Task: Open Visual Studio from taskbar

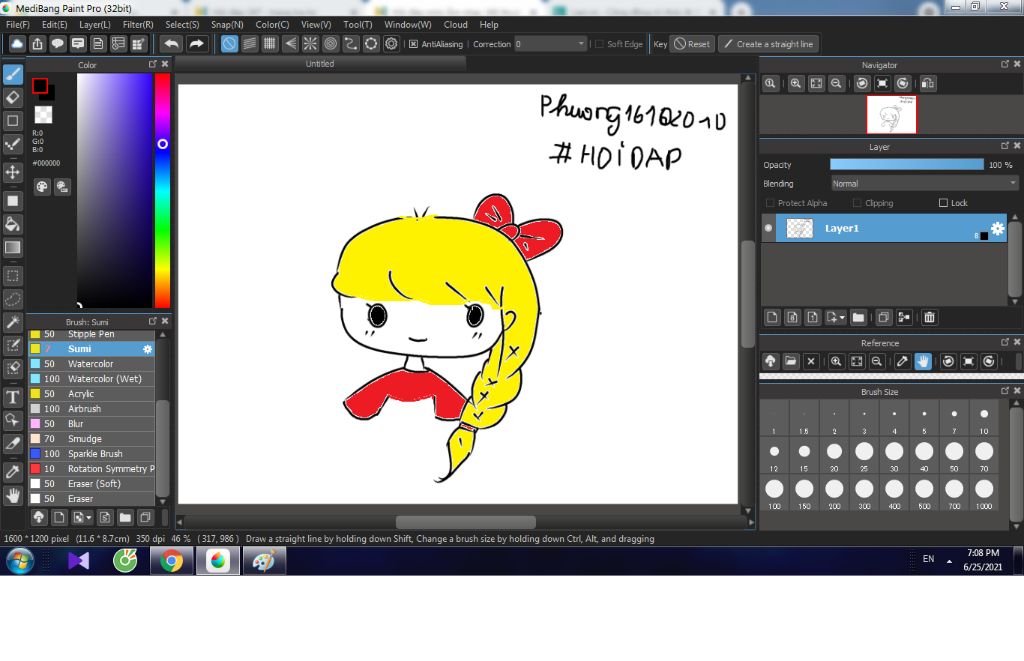Action: pos(78,561)
